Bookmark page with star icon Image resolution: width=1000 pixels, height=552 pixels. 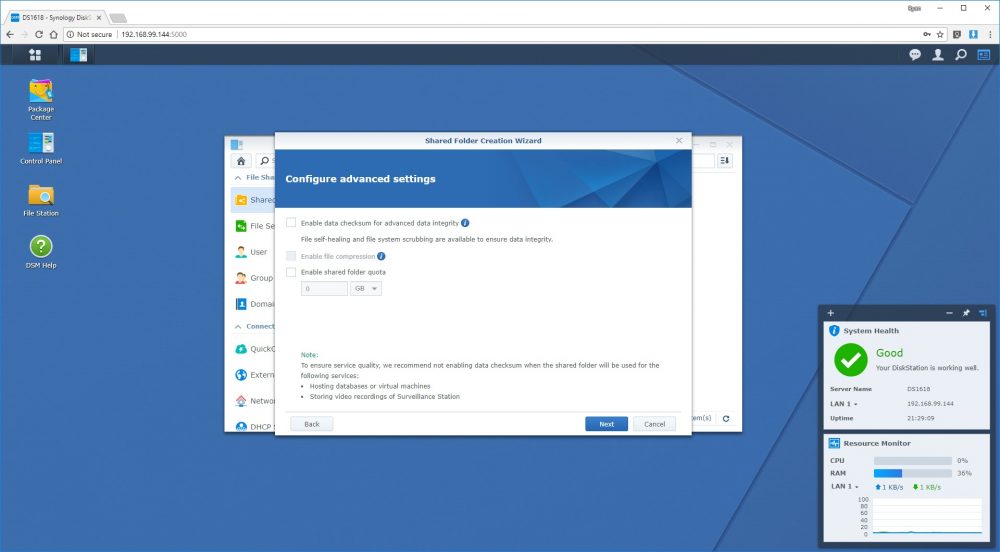940,34
